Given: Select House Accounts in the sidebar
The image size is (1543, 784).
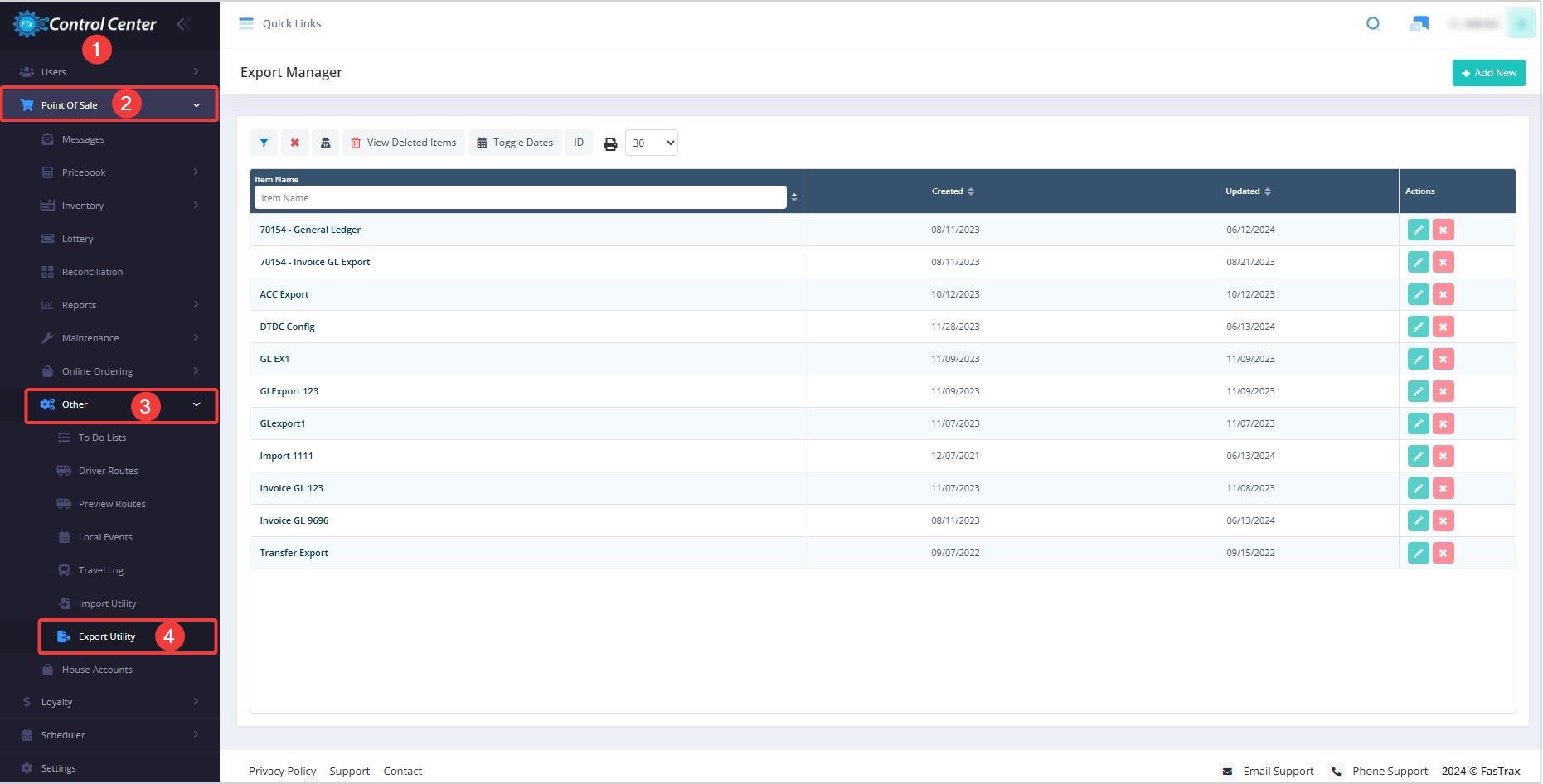Looking at the screenshot, I should pos(96,670).
